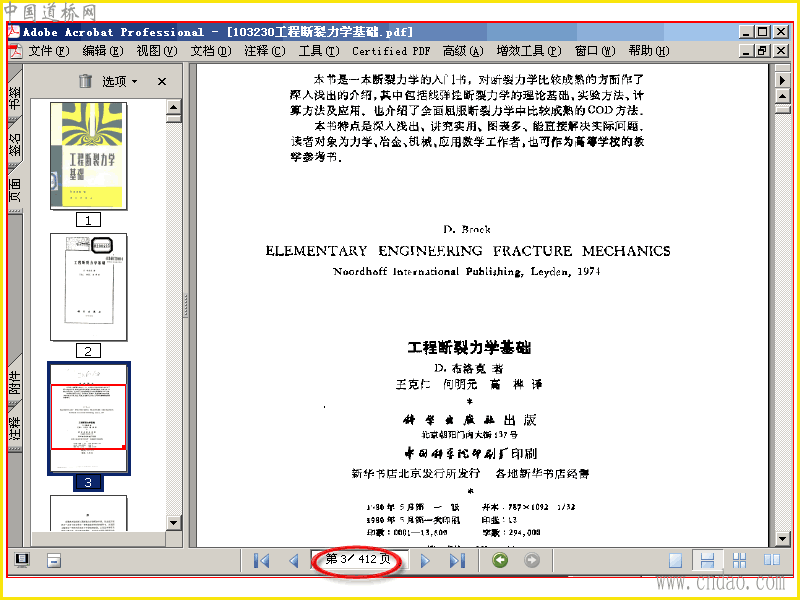Open the 书签 bookmarks side tab

(15, 97)
